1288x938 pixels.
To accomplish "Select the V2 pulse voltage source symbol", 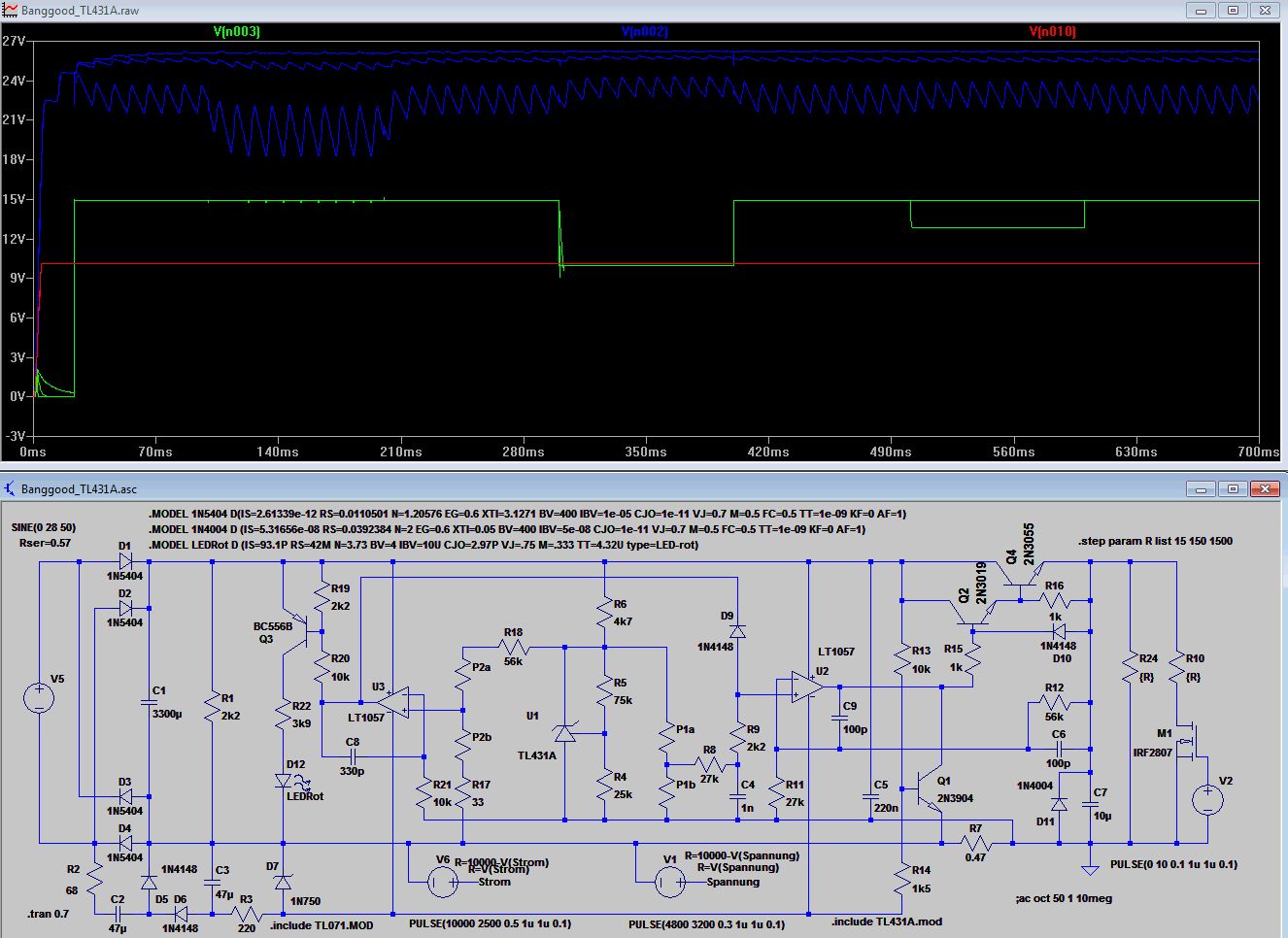I will 1207,799.
